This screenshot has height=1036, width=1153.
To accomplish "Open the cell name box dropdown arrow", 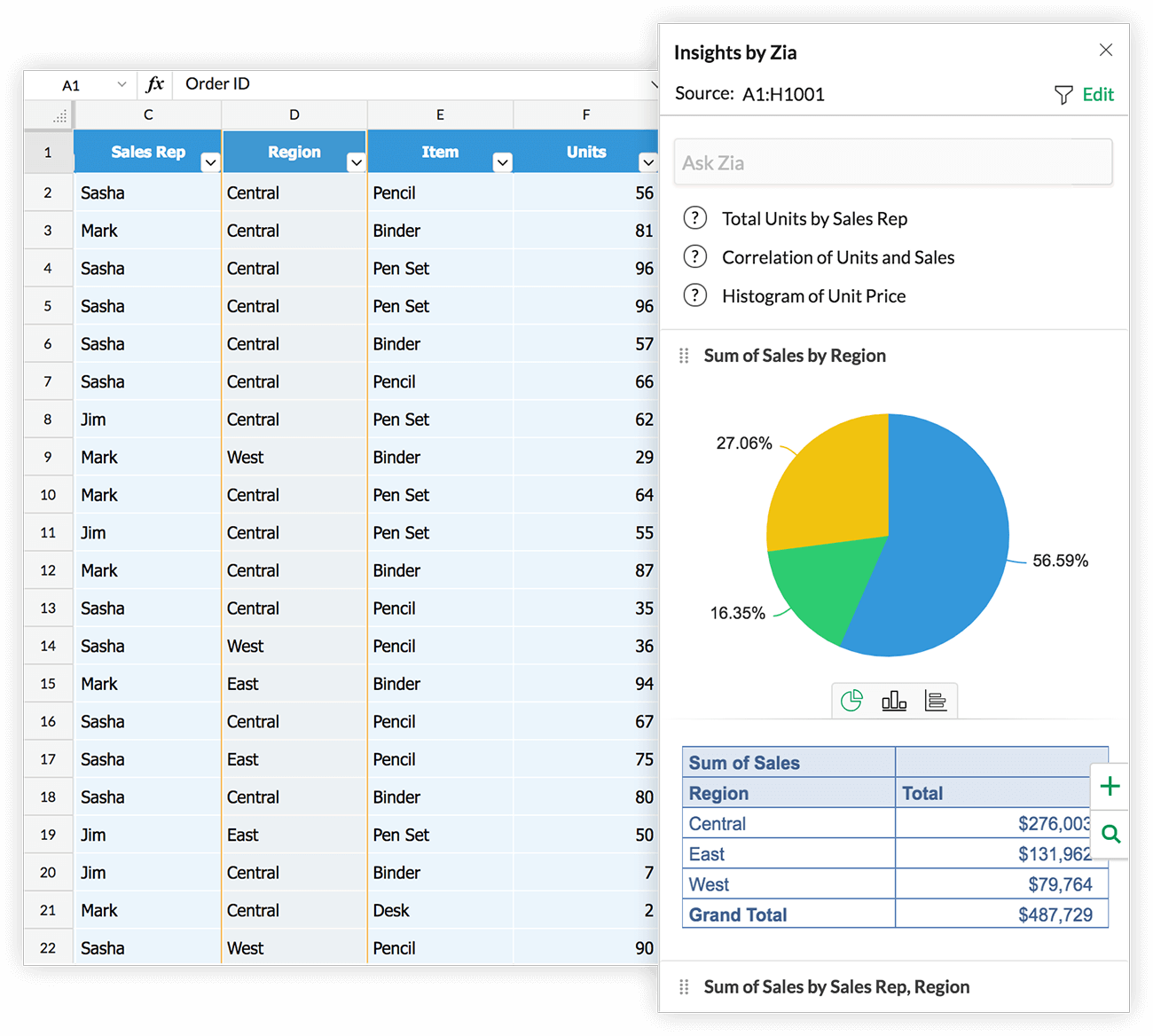I will tap(122, 84).
